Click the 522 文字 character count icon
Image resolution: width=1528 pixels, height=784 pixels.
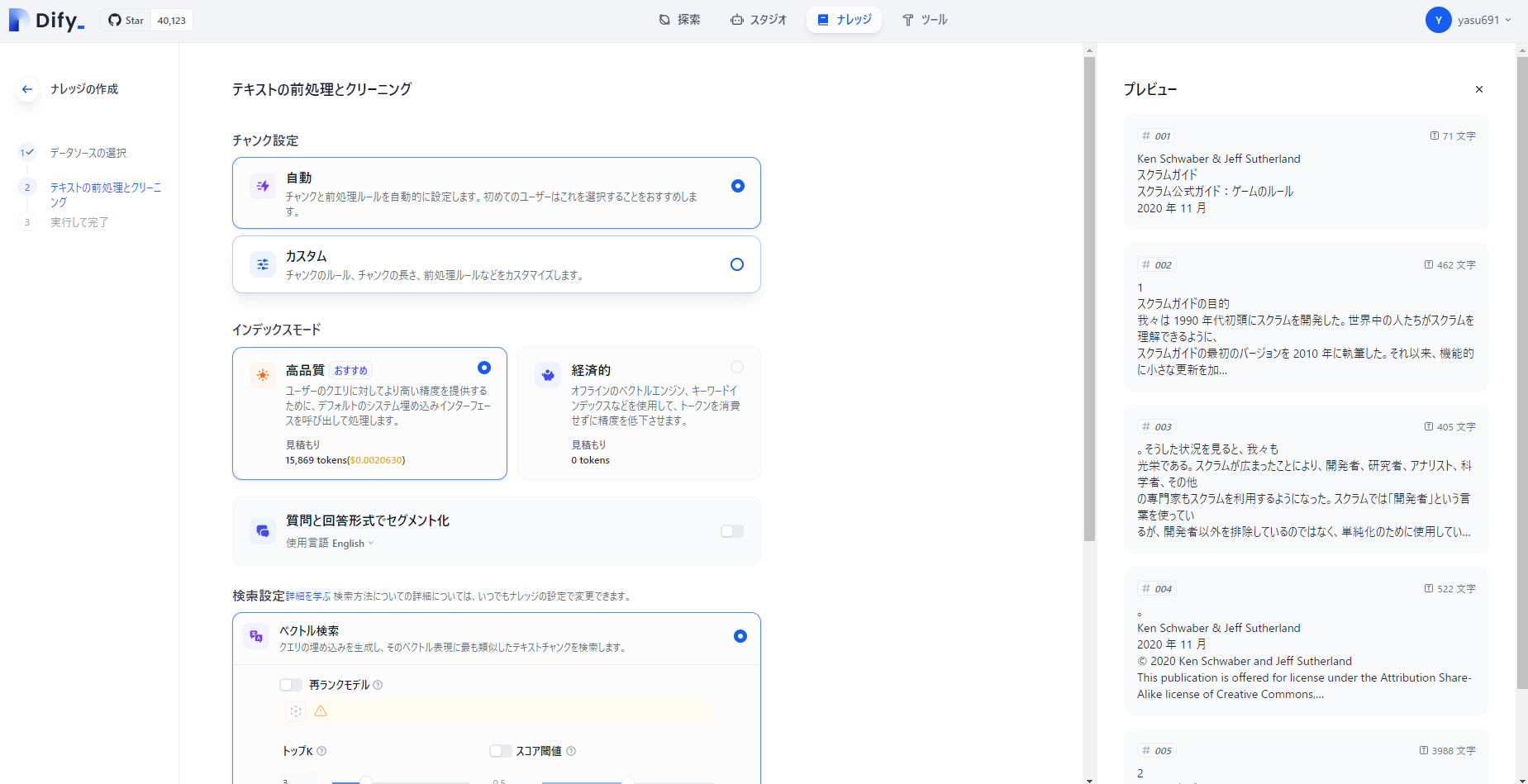[x=1429, y=589]
